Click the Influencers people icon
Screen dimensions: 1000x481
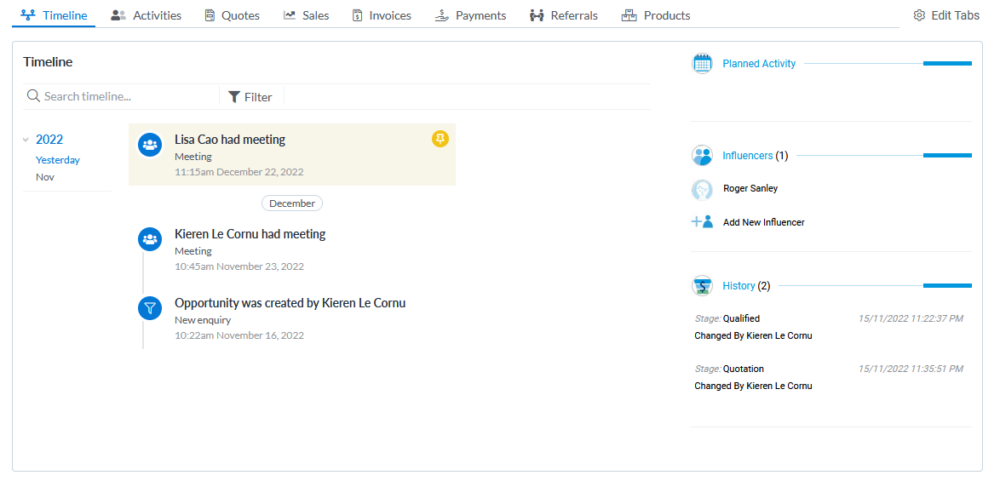coord(702,155)
